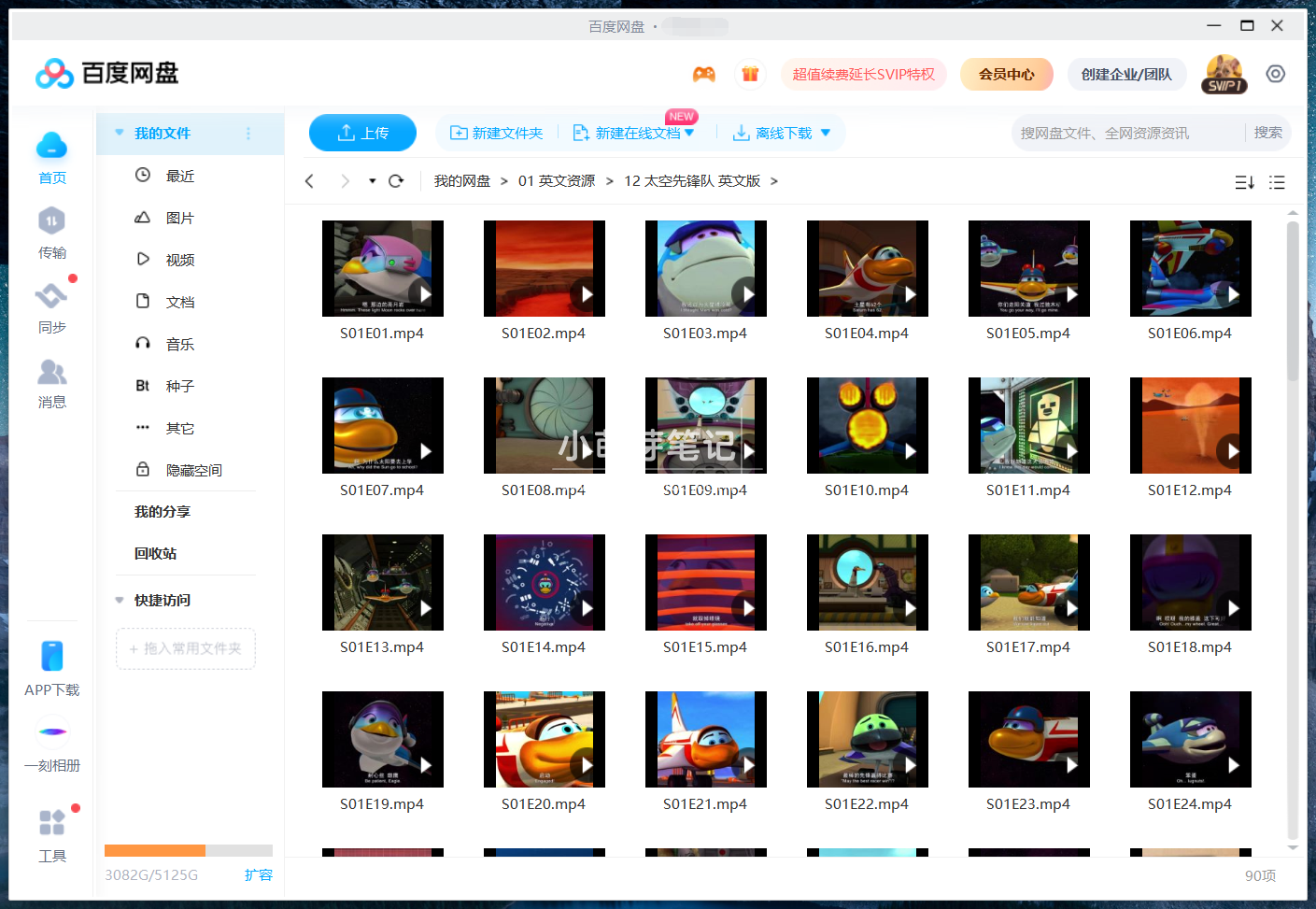Click the 会员中心 button
1316x909 pixels.
pyautogui.click(x=1006, y=73)
